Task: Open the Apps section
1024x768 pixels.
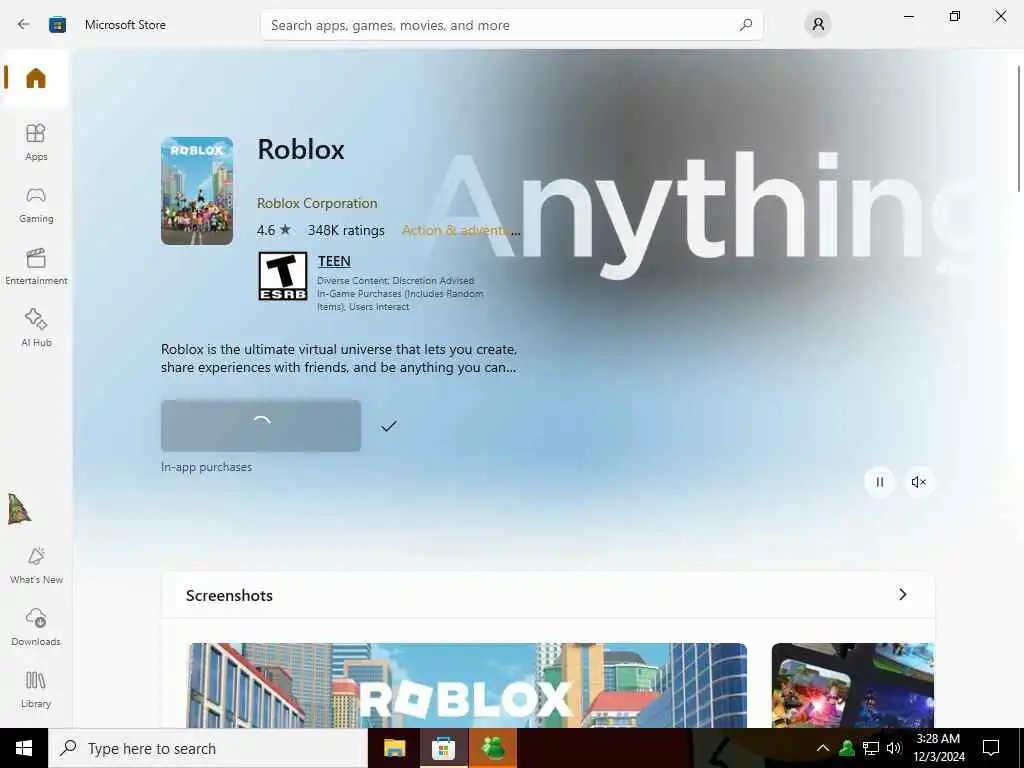Action: (36, 142)
